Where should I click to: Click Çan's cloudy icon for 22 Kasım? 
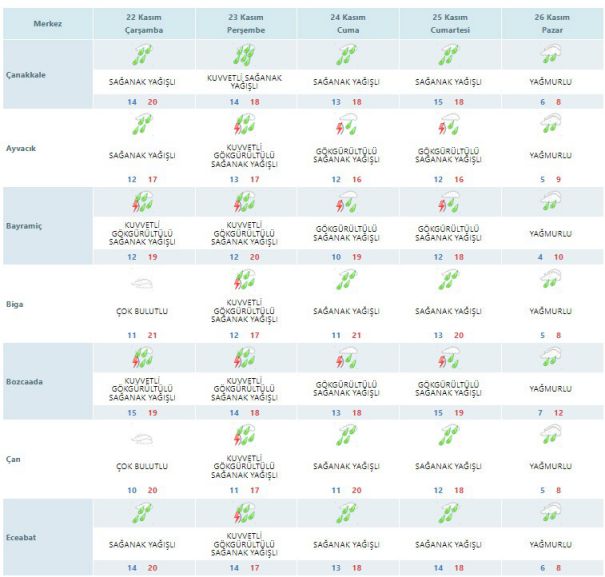coord(143,436)
